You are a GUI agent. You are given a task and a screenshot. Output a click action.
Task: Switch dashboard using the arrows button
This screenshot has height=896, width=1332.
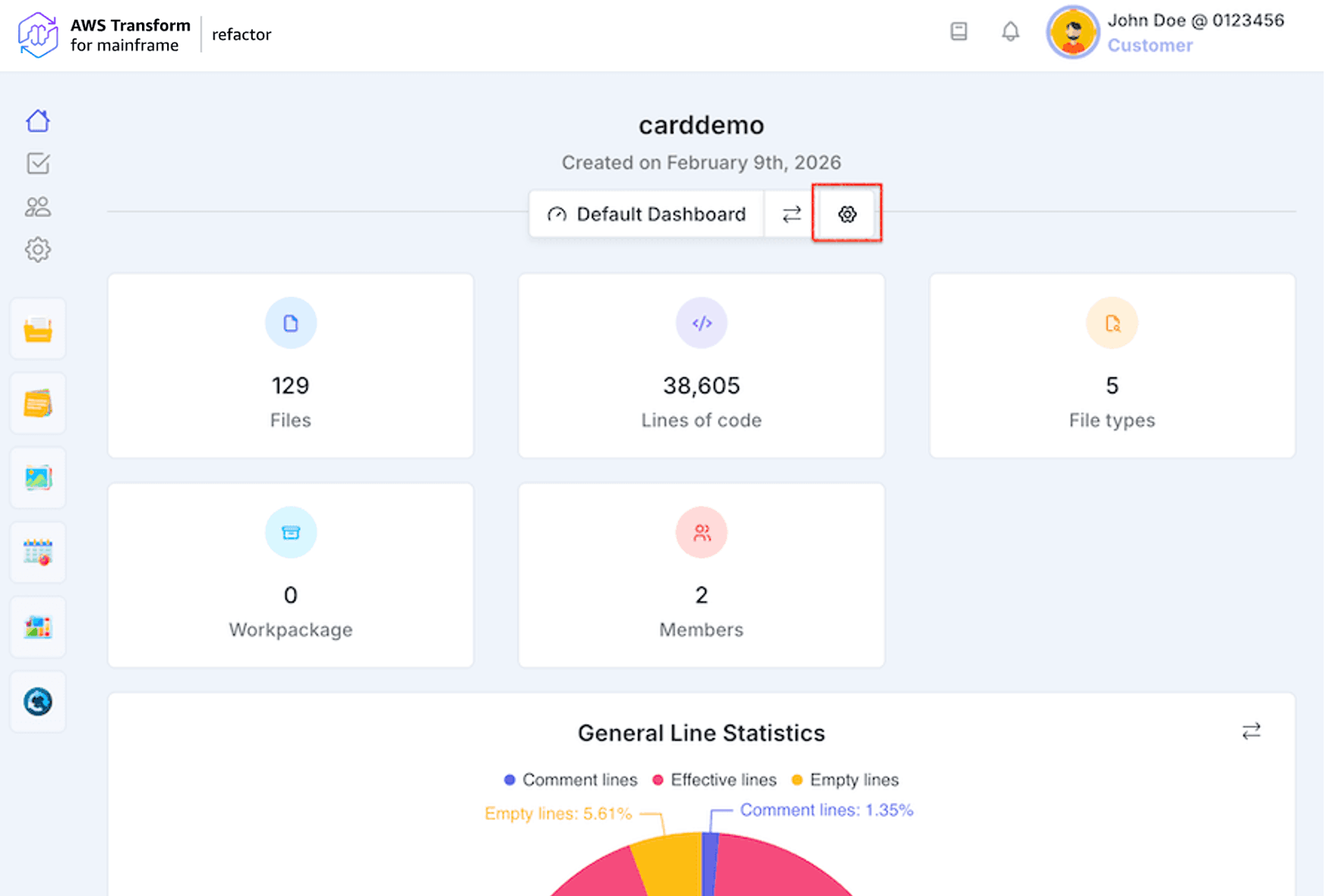(791, 214)
